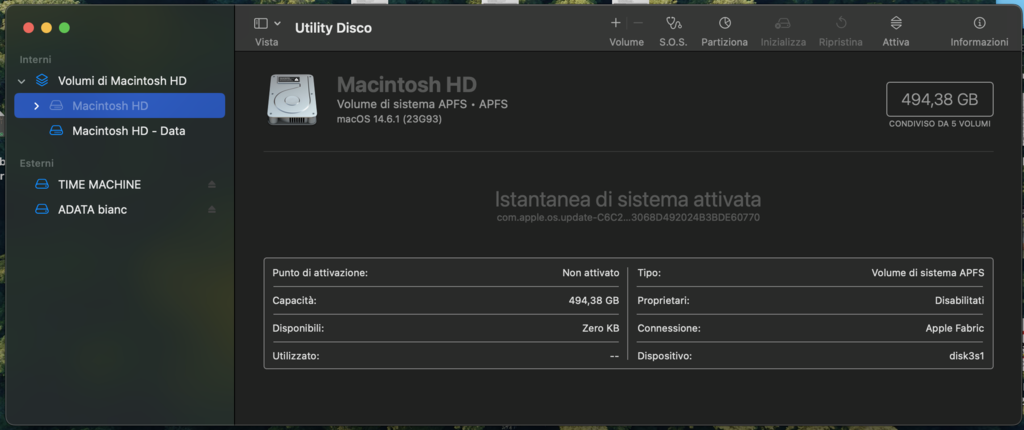Click the Proprietari row label
Image resolution: width=1024 pixels, height=430 pixels.
click(x=664, y=301)
